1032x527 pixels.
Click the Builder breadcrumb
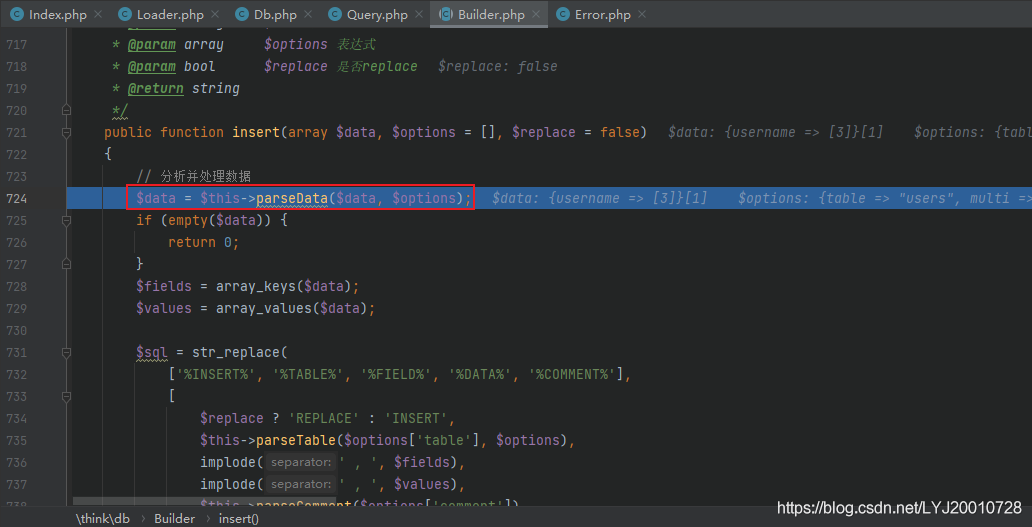[174, 518]
